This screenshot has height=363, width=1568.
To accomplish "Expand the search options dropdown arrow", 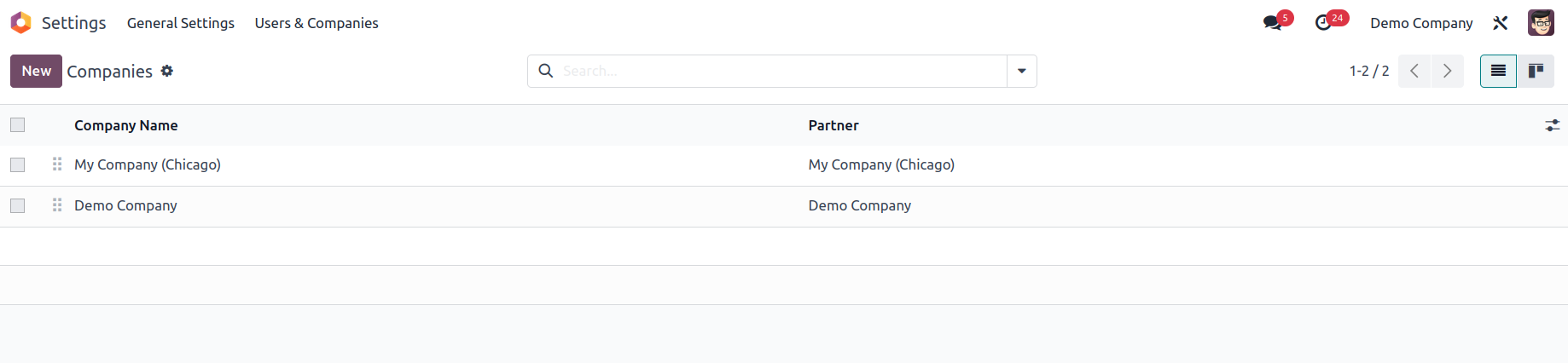I will coord(1021,71).
